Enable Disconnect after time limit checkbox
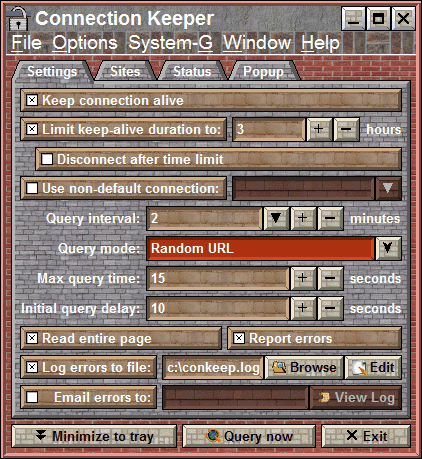Viewport: 422px width, 459px height. 47,159
